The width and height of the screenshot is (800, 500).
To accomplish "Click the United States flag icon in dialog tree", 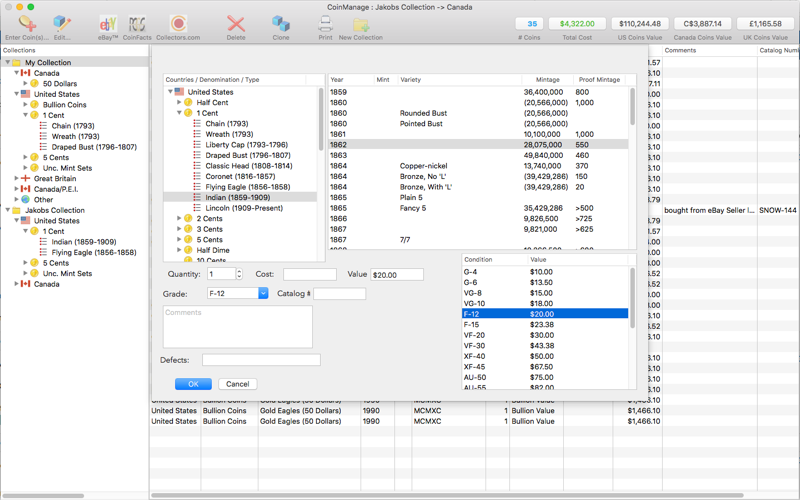I will coord(179,92).
